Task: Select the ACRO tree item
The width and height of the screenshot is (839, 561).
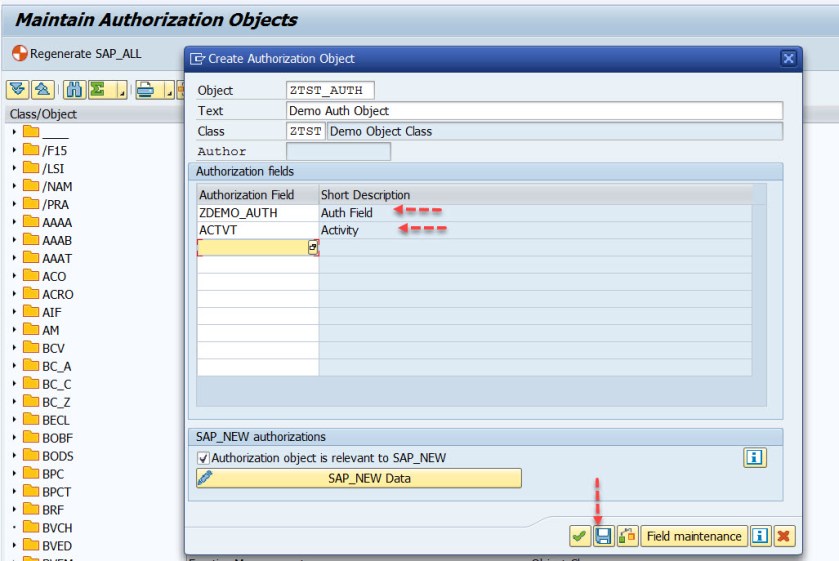Action: tap(58, 294)
